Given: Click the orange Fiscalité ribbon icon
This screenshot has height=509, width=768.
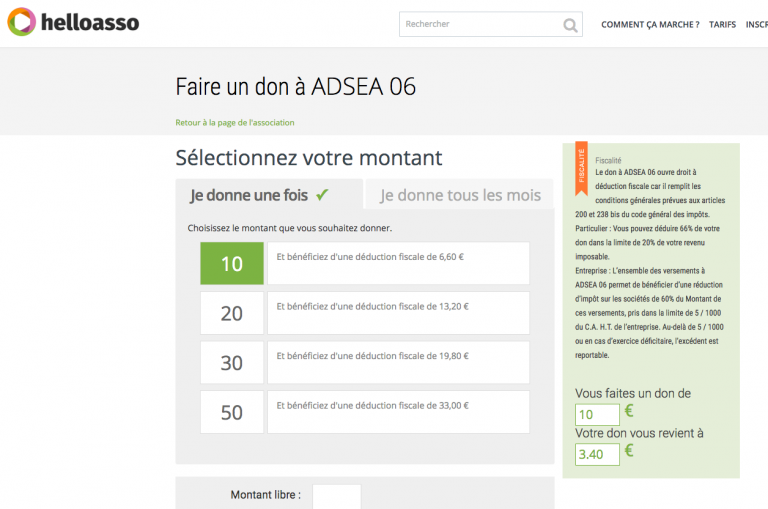Looking at the screenshot, I should click(581, 169).
